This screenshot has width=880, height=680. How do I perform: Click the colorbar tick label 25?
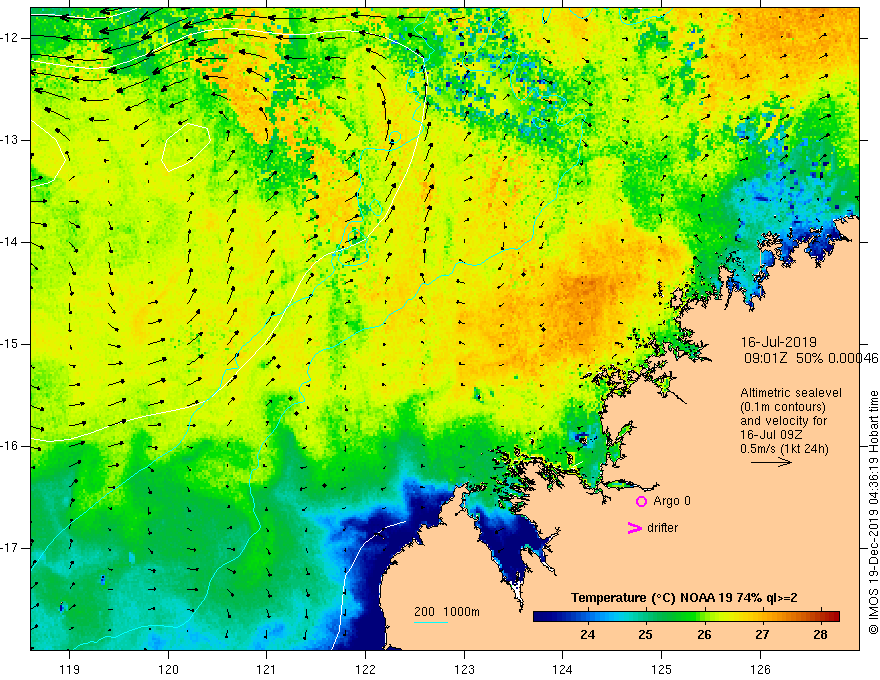(x=645, y=635)
